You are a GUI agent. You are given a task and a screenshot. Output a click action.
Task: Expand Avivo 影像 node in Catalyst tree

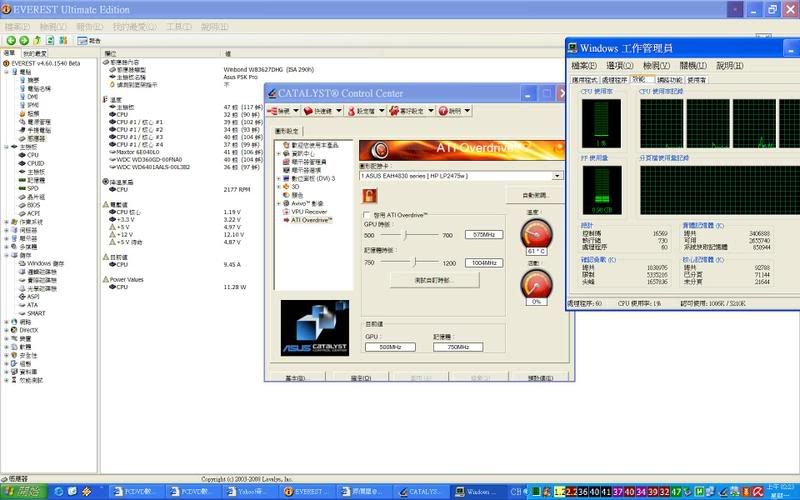[x=279, y=204]
